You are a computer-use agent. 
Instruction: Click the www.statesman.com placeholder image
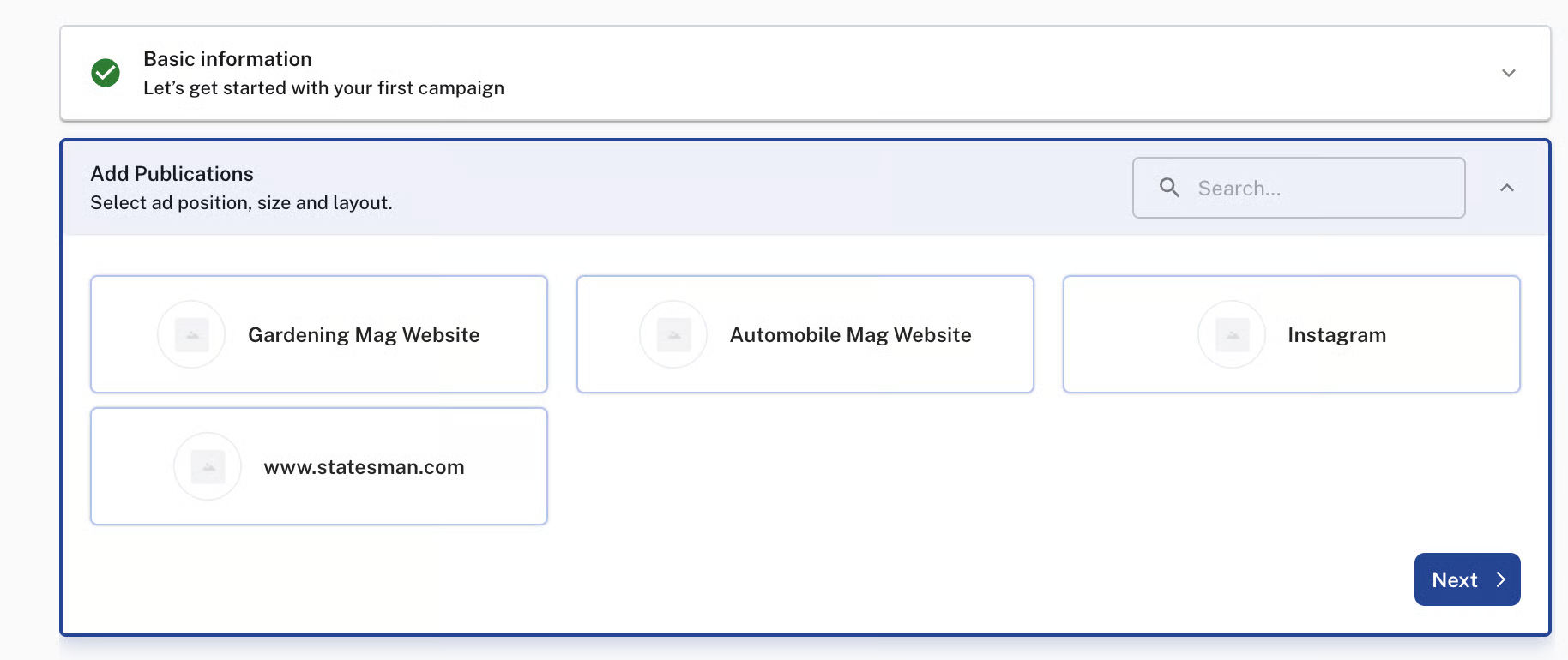click(x=208, y=466)
